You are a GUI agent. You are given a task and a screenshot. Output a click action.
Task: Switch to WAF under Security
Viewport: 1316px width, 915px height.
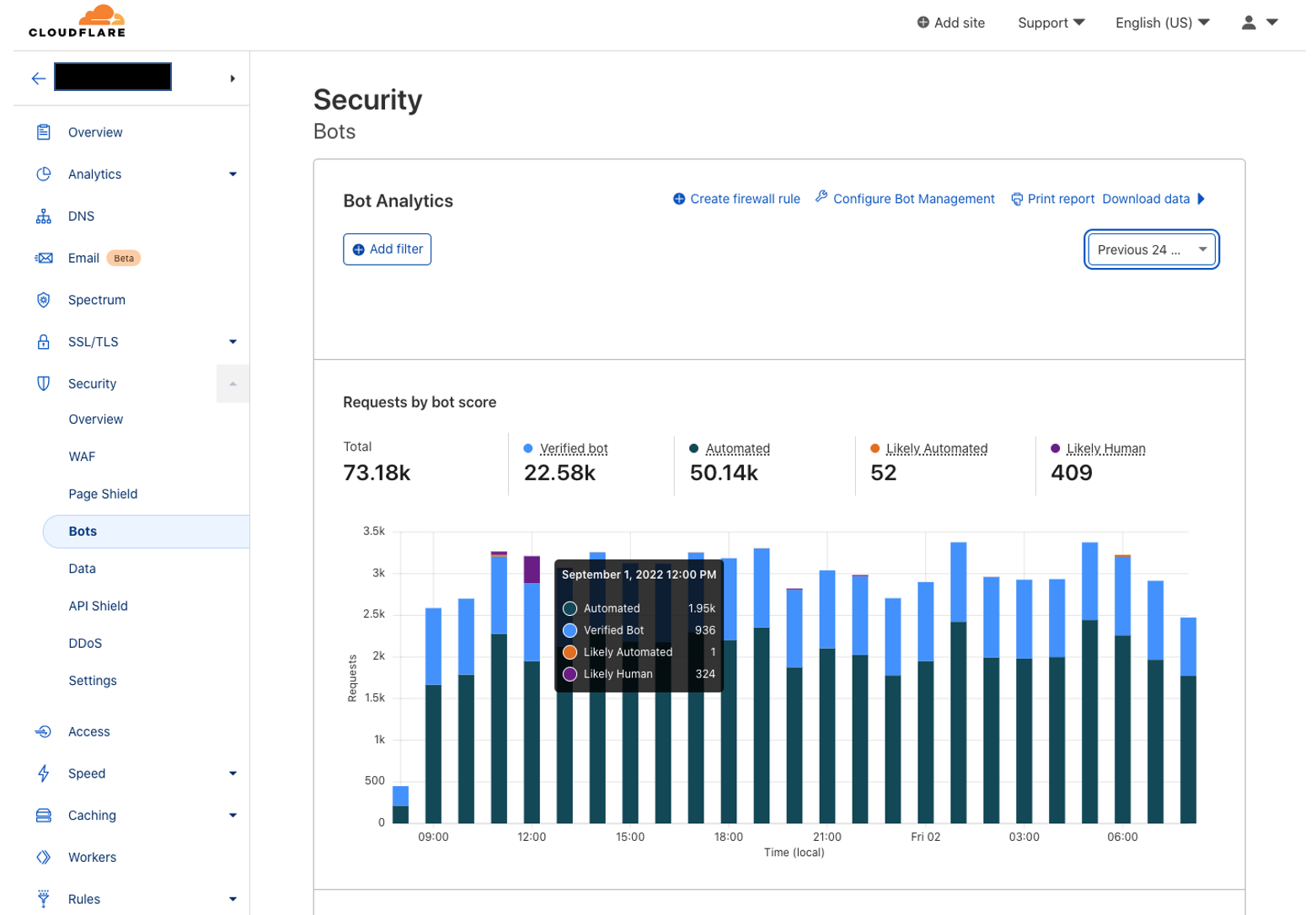82,456
